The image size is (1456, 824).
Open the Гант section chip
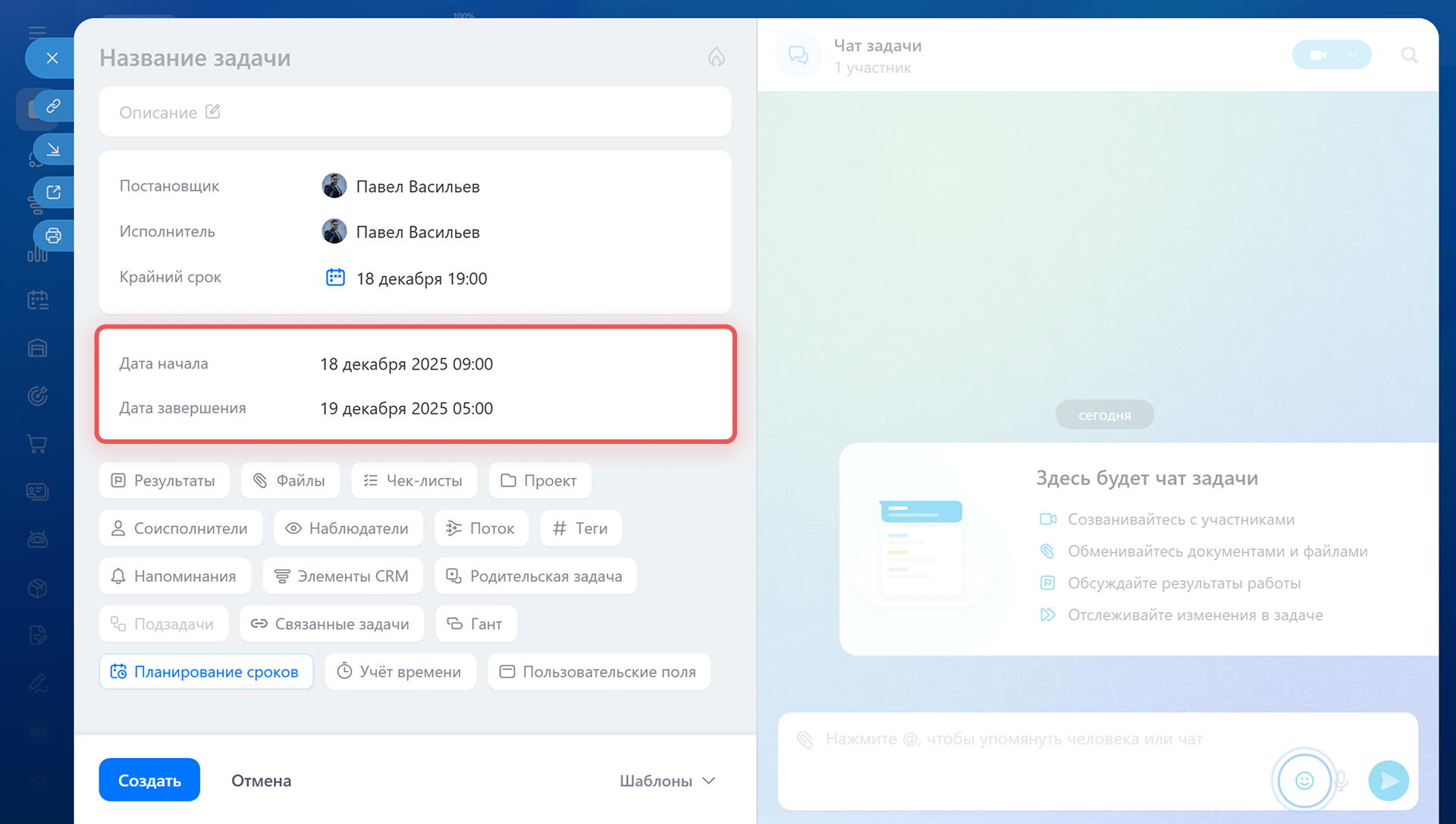[x=475, y=624]
